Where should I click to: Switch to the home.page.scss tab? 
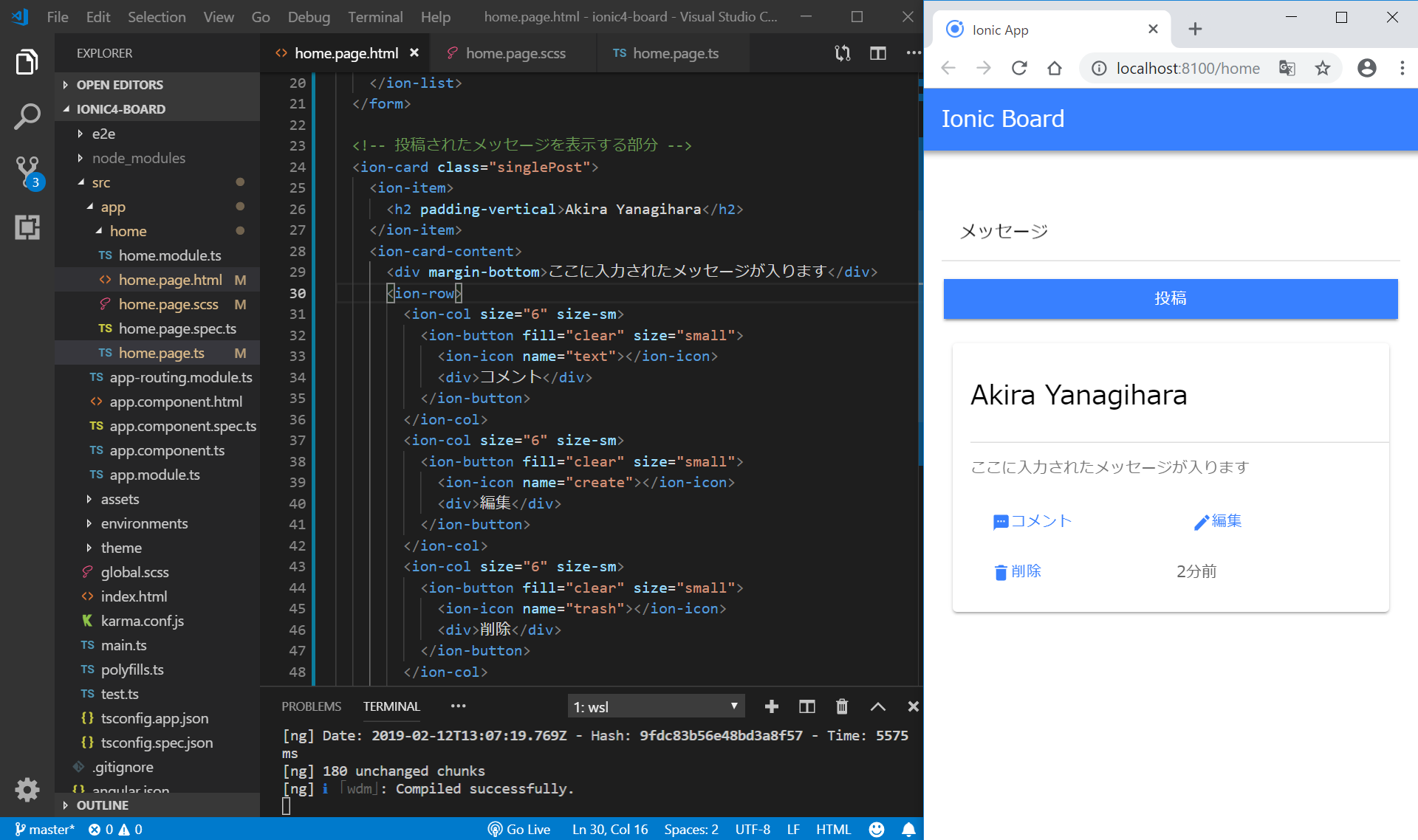coord(516,53)
